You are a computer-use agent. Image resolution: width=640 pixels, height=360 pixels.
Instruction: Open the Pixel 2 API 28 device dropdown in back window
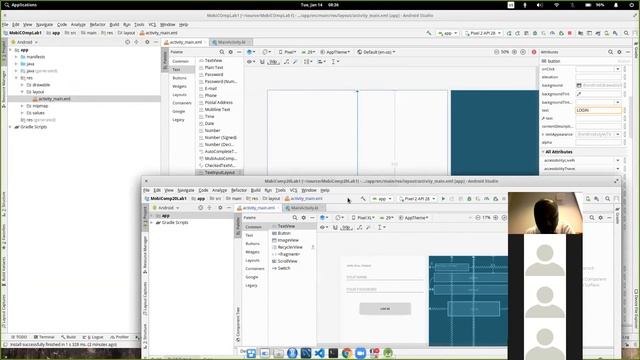(483, 33)
